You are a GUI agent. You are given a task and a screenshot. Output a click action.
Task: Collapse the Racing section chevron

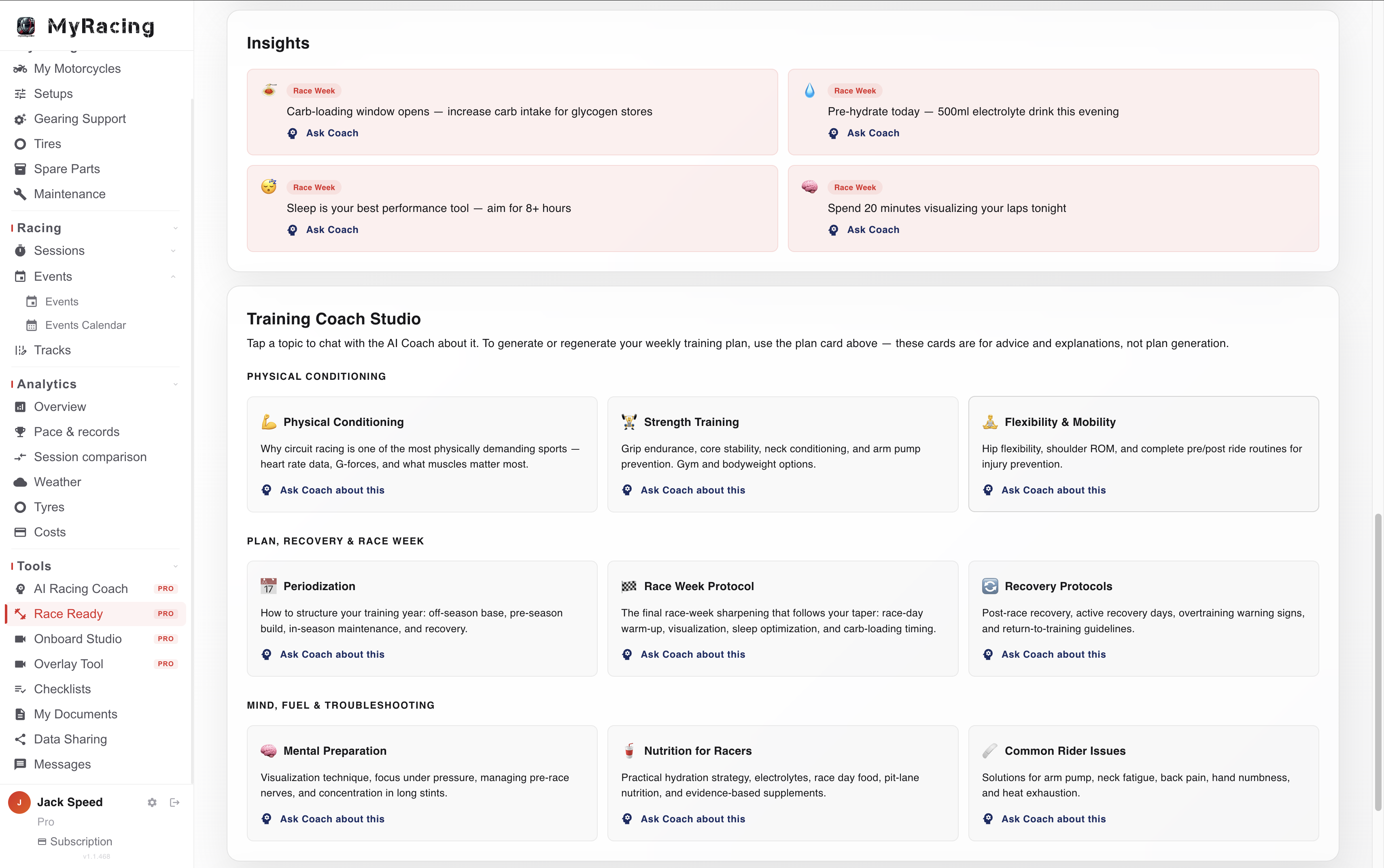coord(175,229)
